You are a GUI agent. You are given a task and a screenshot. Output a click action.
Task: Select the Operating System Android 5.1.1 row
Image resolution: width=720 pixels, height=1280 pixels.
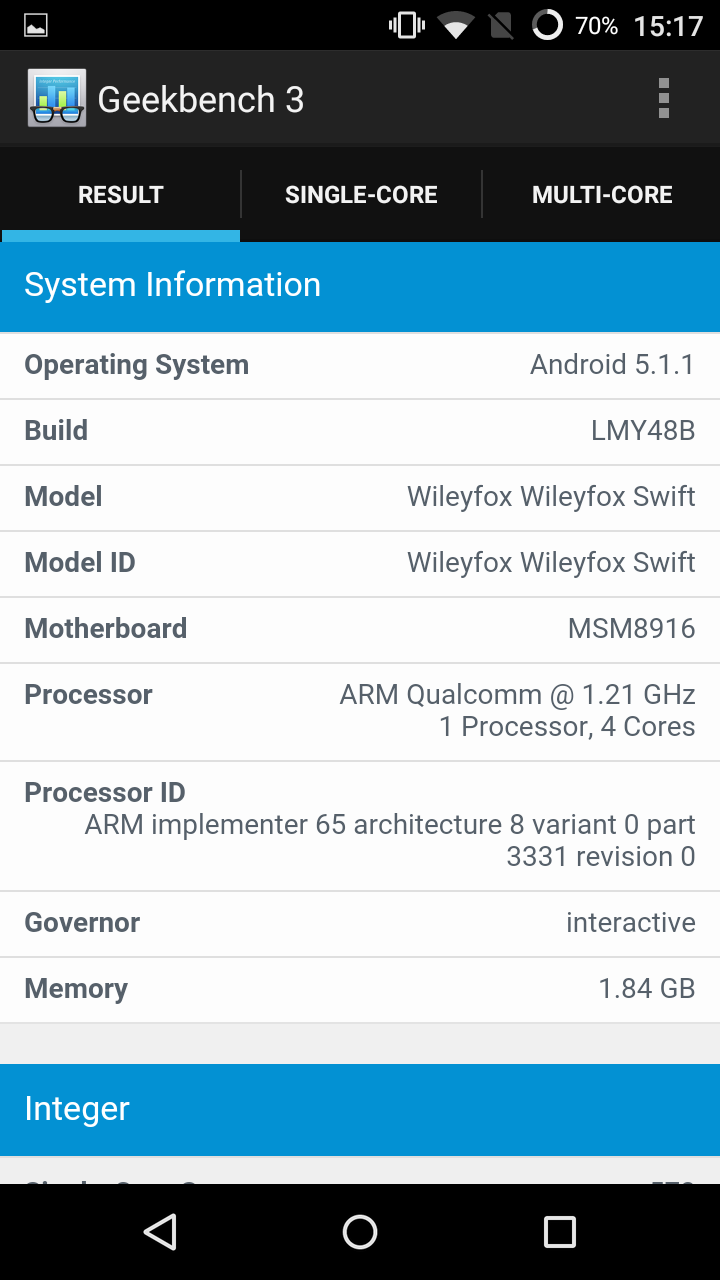point(360,366)
